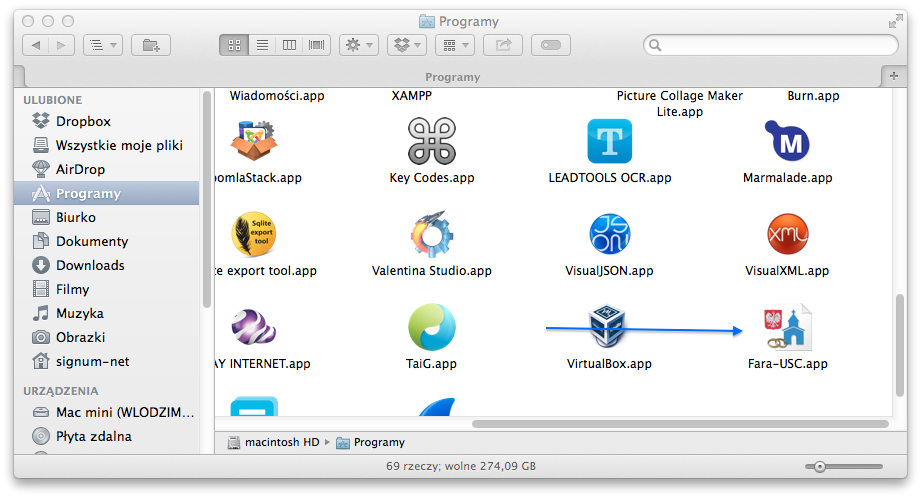The width and height of the screenshot is (921, 498).
Task: Open Downloads in the sidebar
Action: coord(108,265)
